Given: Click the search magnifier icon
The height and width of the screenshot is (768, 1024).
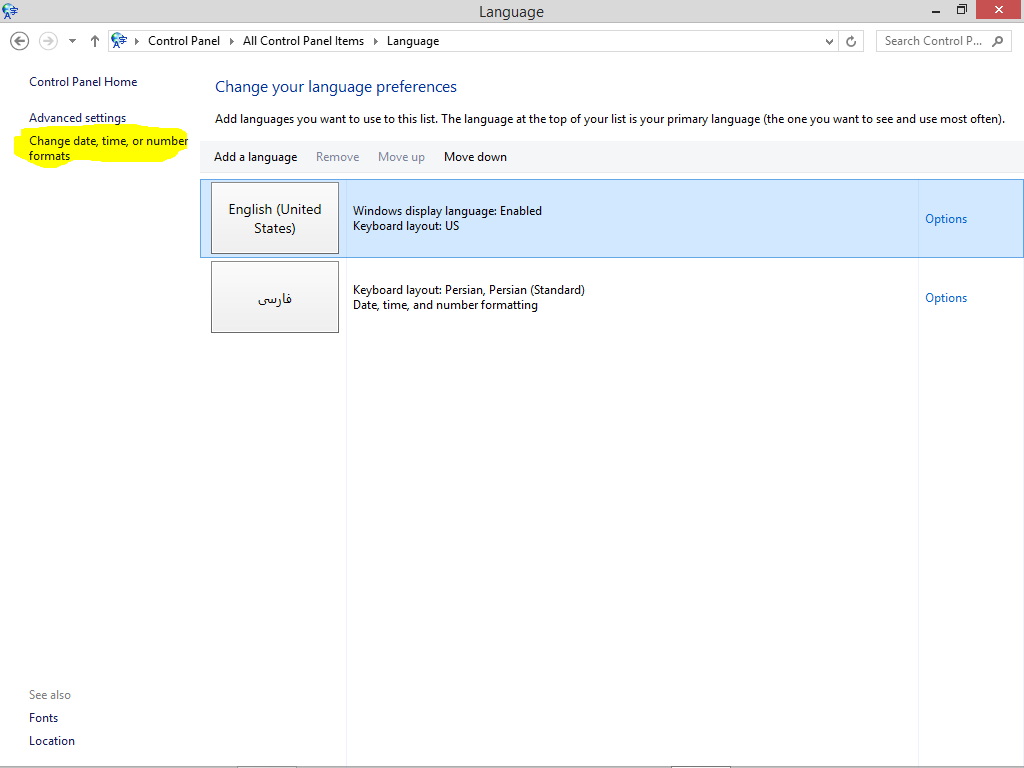Looking at the screenshot, I should tap(997, 41).
